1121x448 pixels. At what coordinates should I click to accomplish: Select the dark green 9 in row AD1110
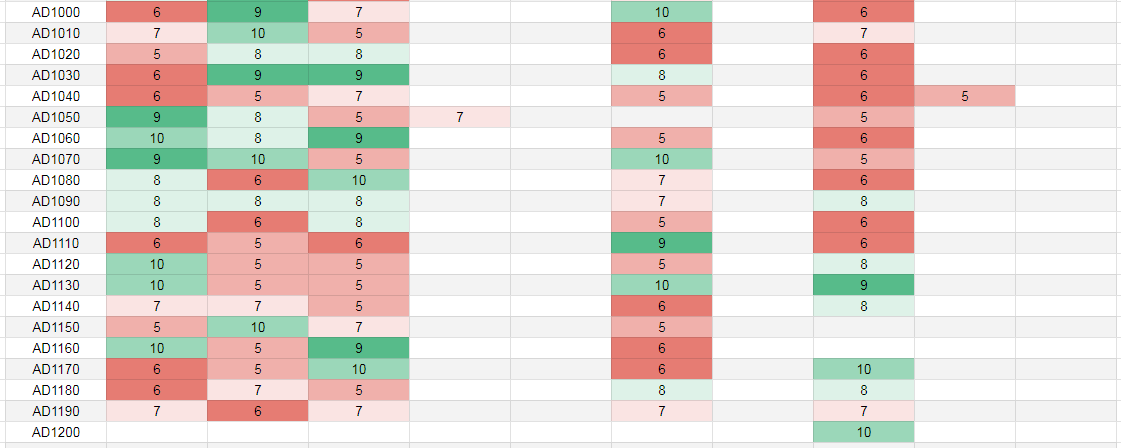pos(661,243)
